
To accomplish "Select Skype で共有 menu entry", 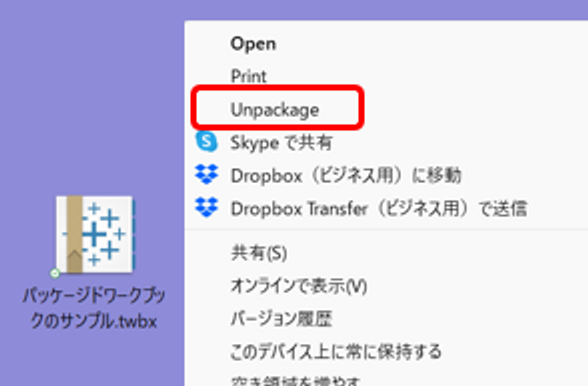I will (x=281, y=143).
